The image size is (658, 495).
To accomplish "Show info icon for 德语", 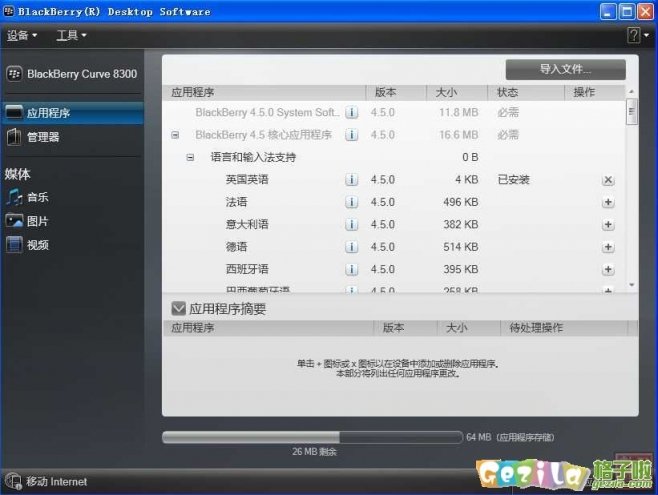I will click(x=351, y=247).
